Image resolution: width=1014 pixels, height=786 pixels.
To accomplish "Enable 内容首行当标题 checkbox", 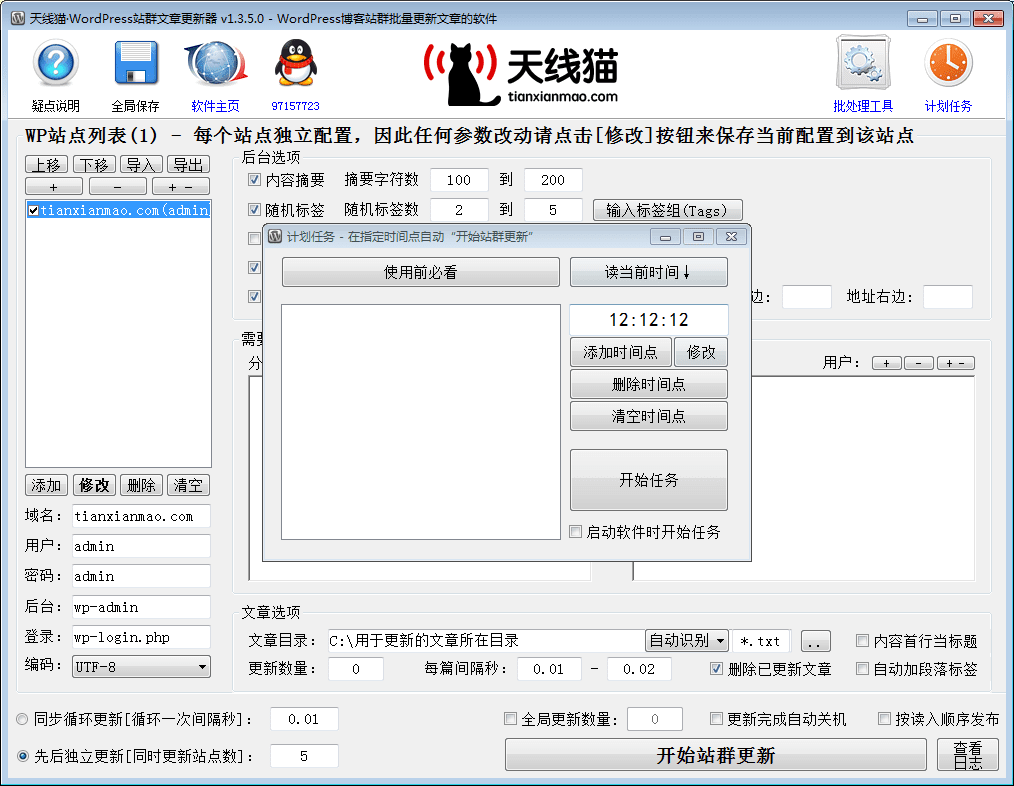I will click(862, 640).
